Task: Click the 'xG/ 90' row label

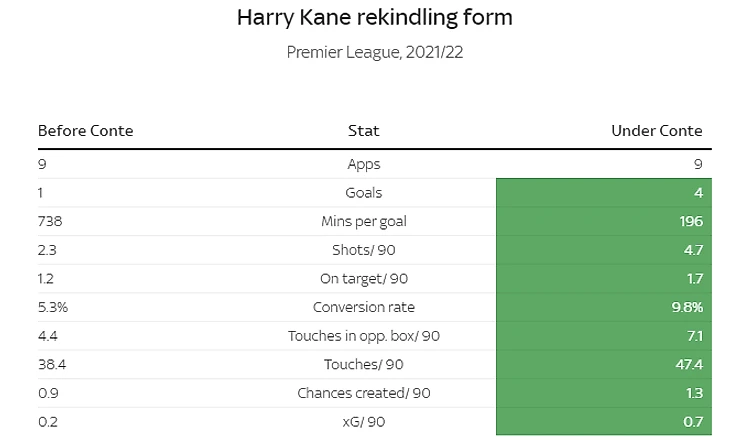Action: (x=363, y=422)
